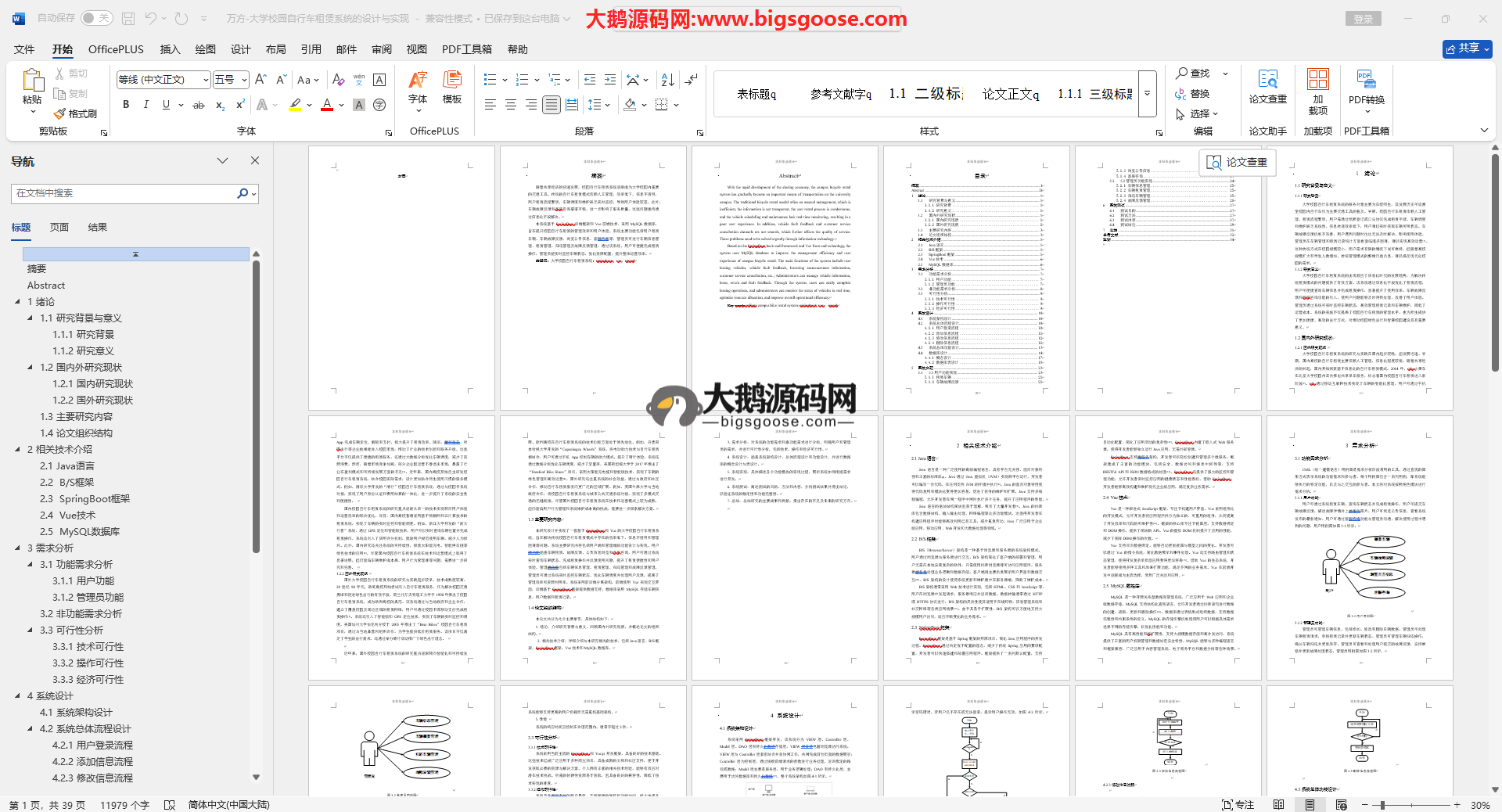The width and height of the screenshot is (1502, 812).
Task: Open the 论文查重 plagiarism check tool
Action: pyautogui.click(x=1267, y=86)
